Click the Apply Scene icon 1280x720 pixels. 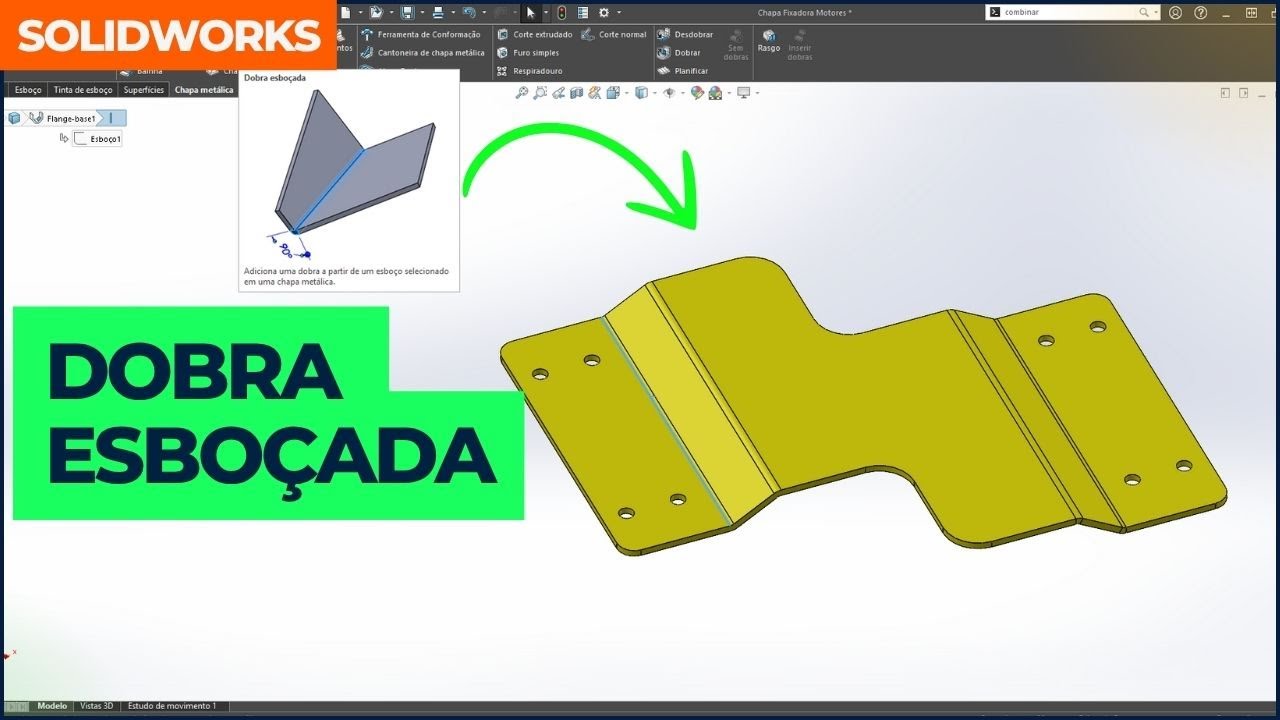715,93
